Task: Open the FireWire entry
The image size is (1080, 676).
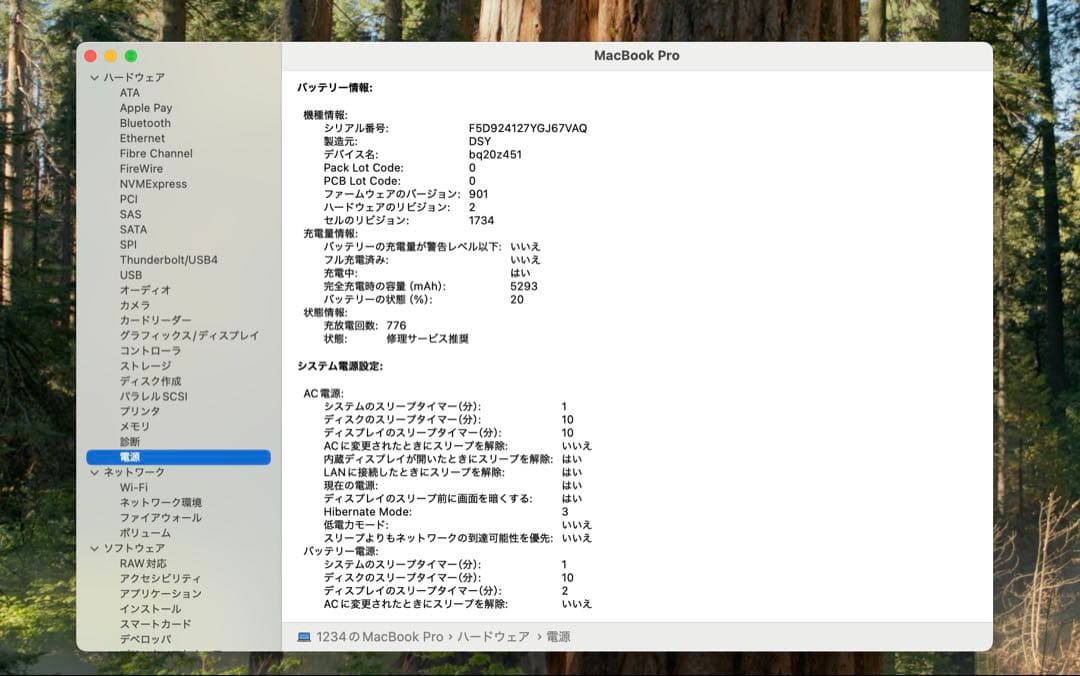Action: pos(141,169)
